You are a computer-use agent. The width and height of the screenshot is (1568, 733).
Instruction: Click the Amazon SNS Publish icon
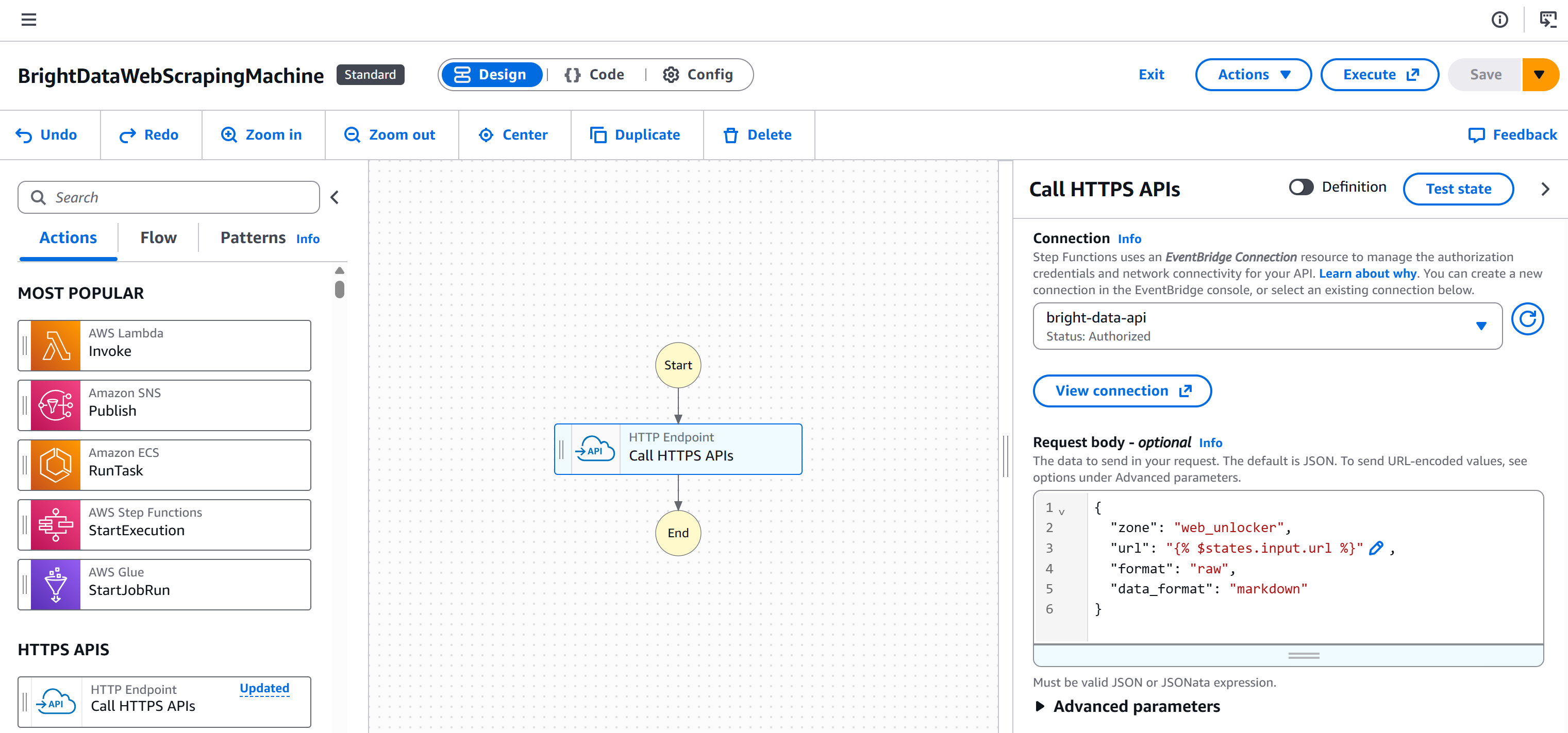coord(54,404)
